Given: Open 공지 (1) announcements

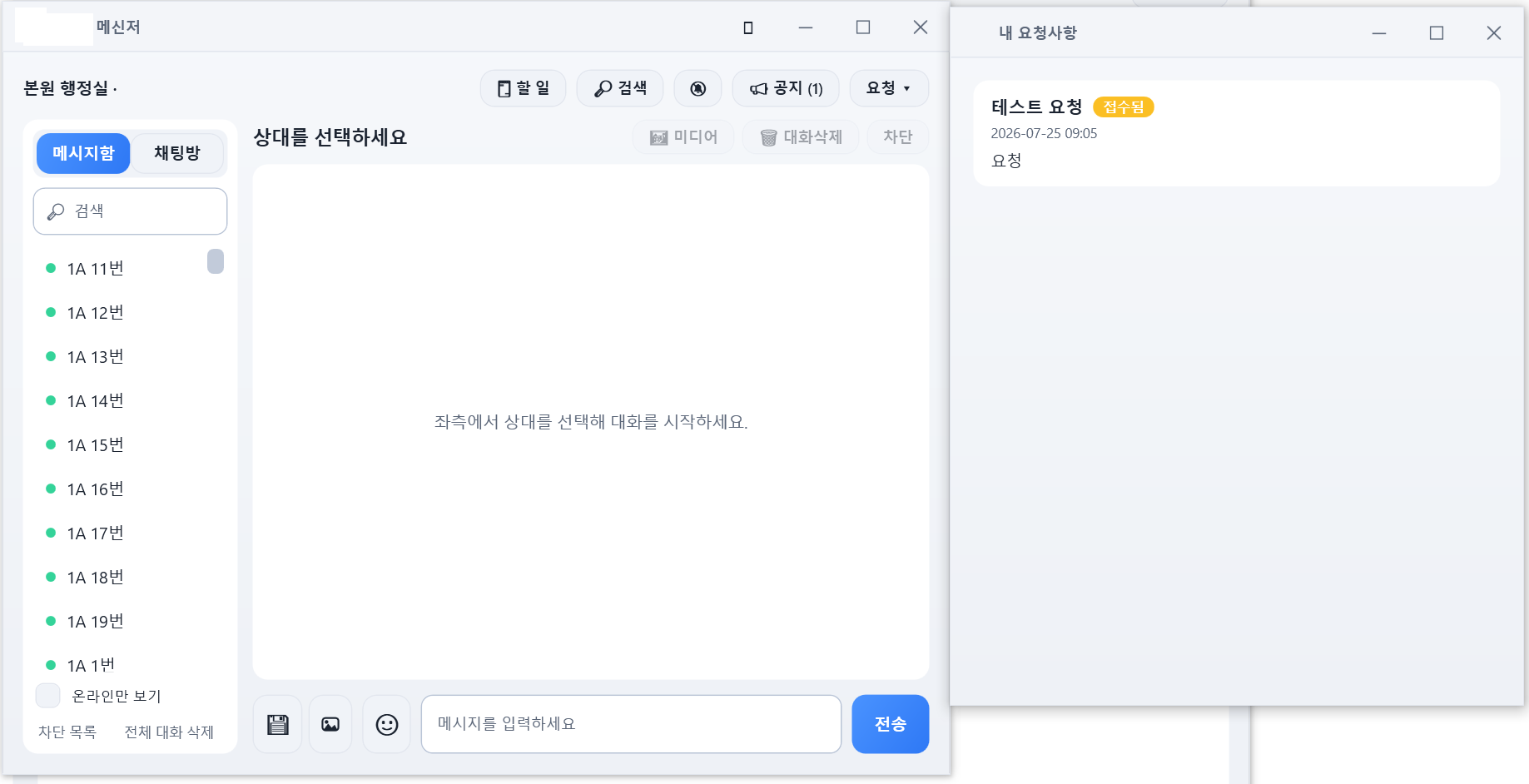Looking at the screenshot, I should [786, 88].
